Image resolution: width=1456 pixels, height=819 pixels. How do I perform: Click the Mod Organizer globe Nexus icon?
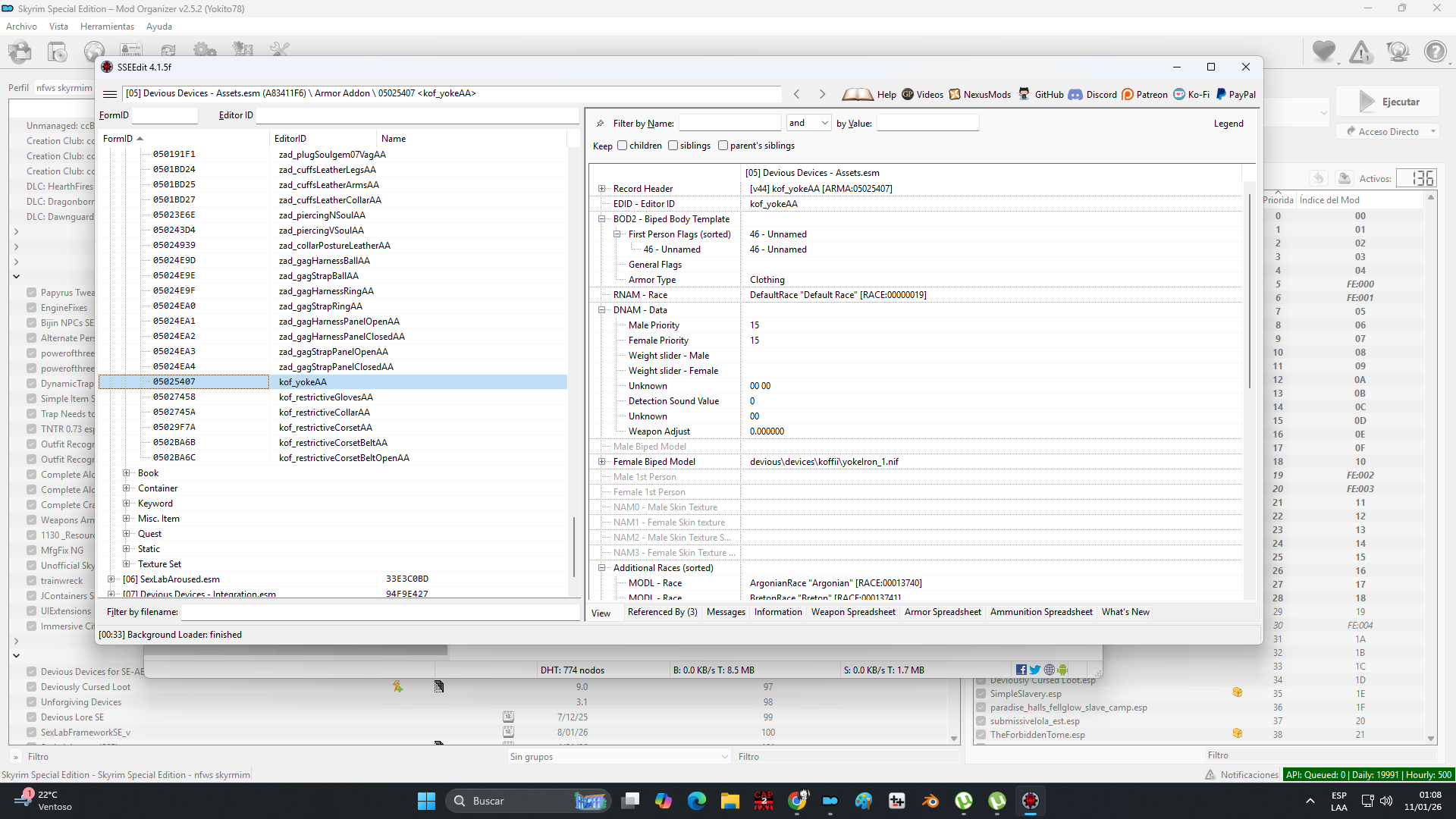(94, 52)
